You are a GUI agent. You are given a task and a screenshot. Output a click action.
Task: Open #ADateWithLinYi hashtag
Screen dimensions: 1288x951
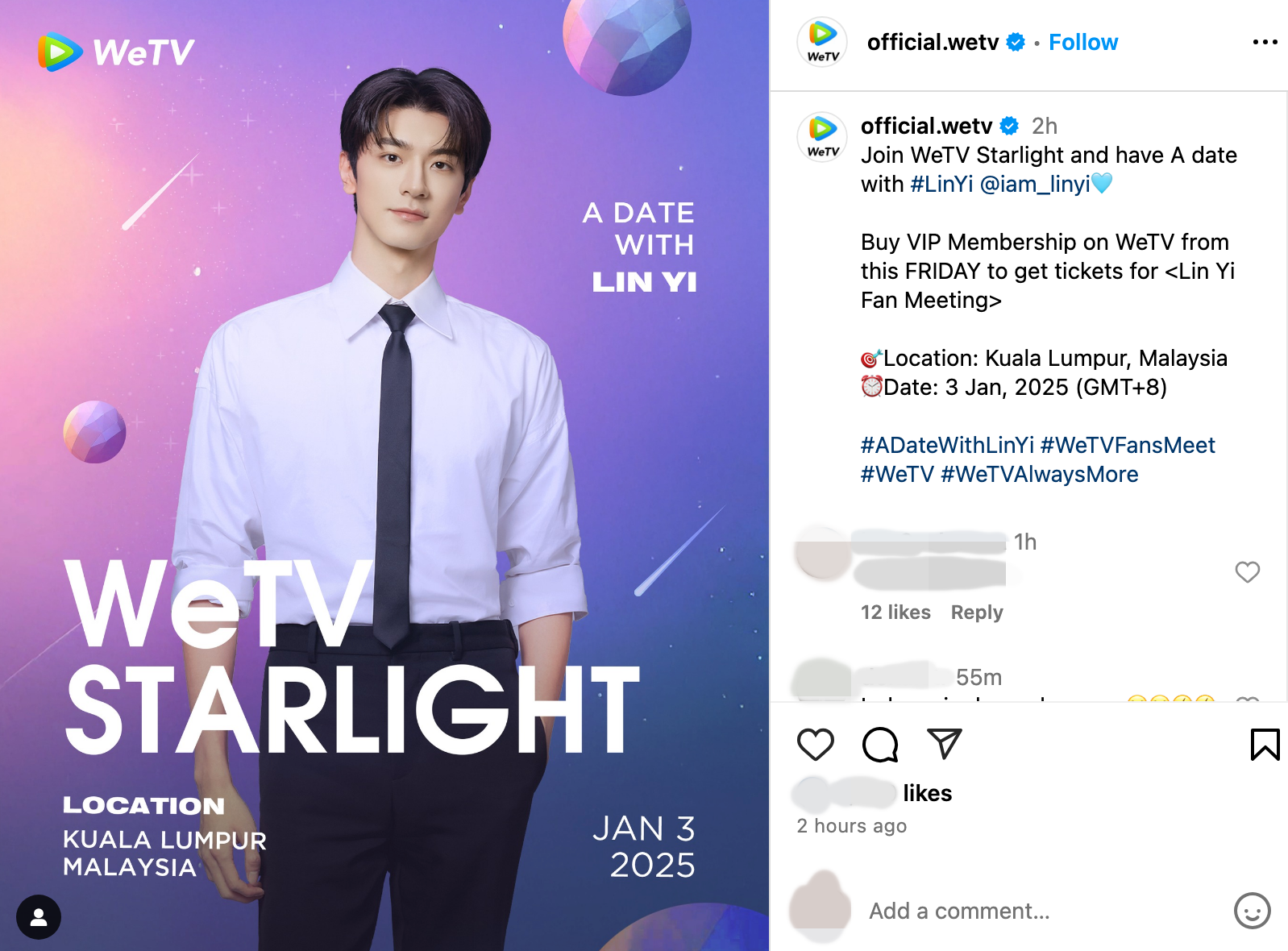click(947, 446)
